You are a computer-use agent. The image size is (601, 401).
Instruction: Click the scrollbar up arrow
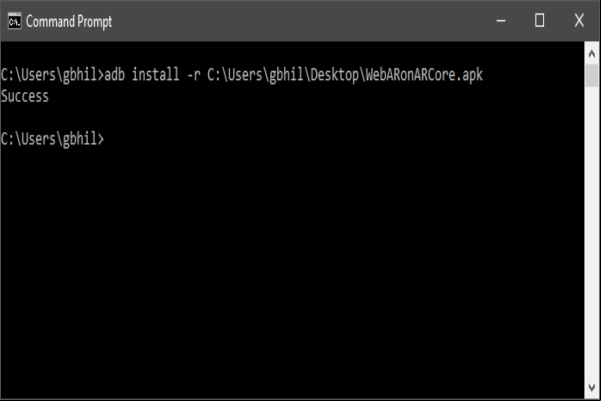coord(591,54)
